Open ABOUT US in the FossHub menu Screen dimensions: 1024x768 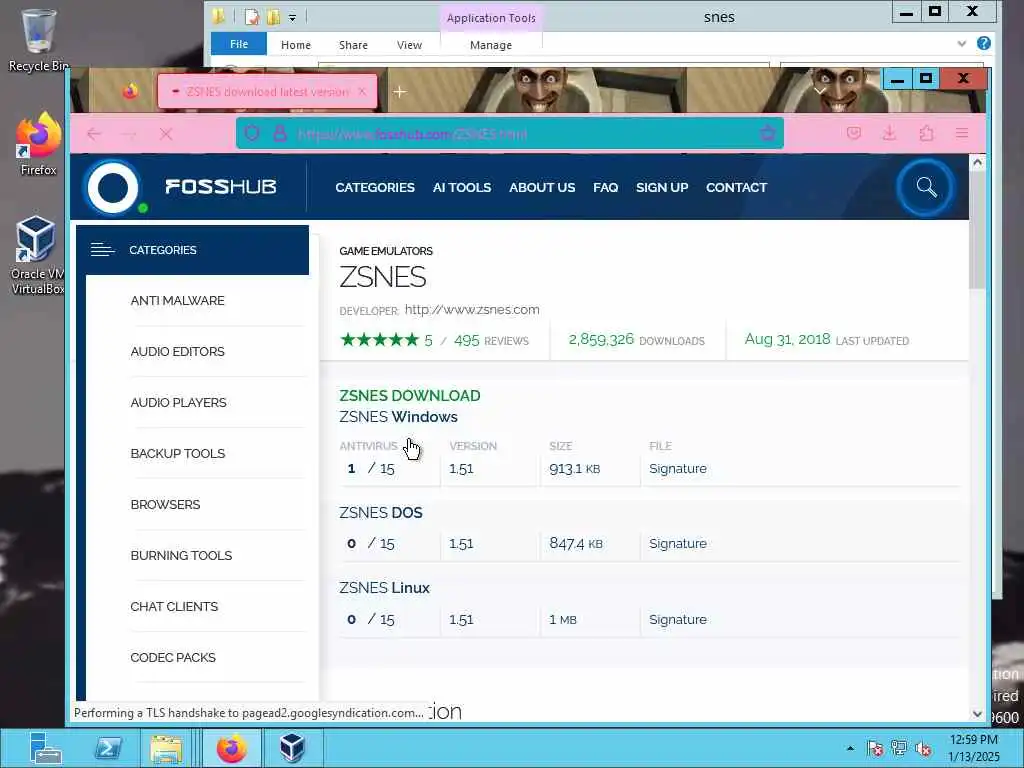(x=542, y=187)
